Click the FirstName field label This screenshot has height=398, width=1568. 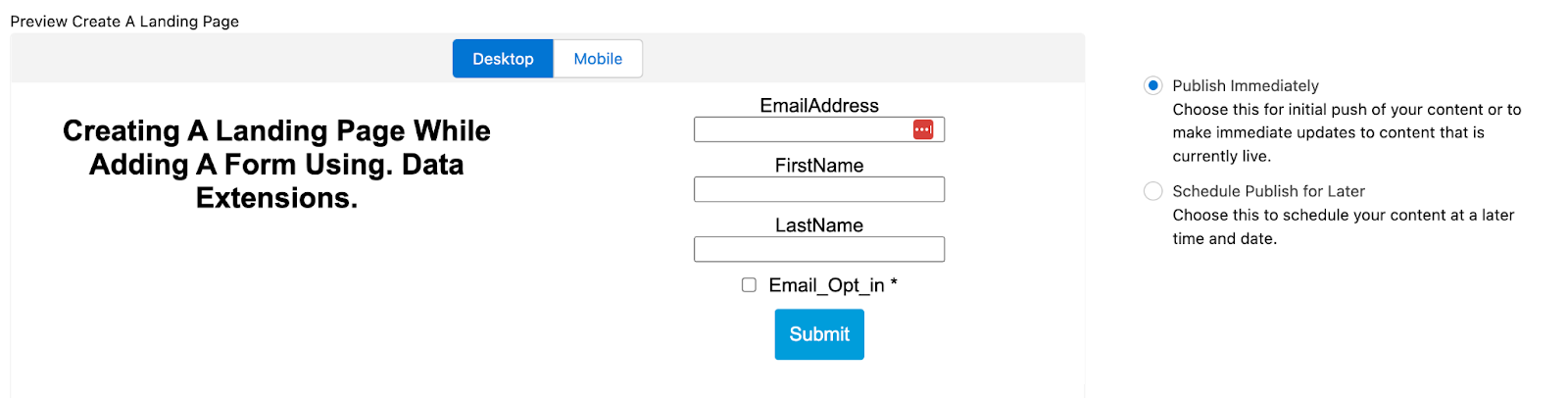click(x=819, y=165)
